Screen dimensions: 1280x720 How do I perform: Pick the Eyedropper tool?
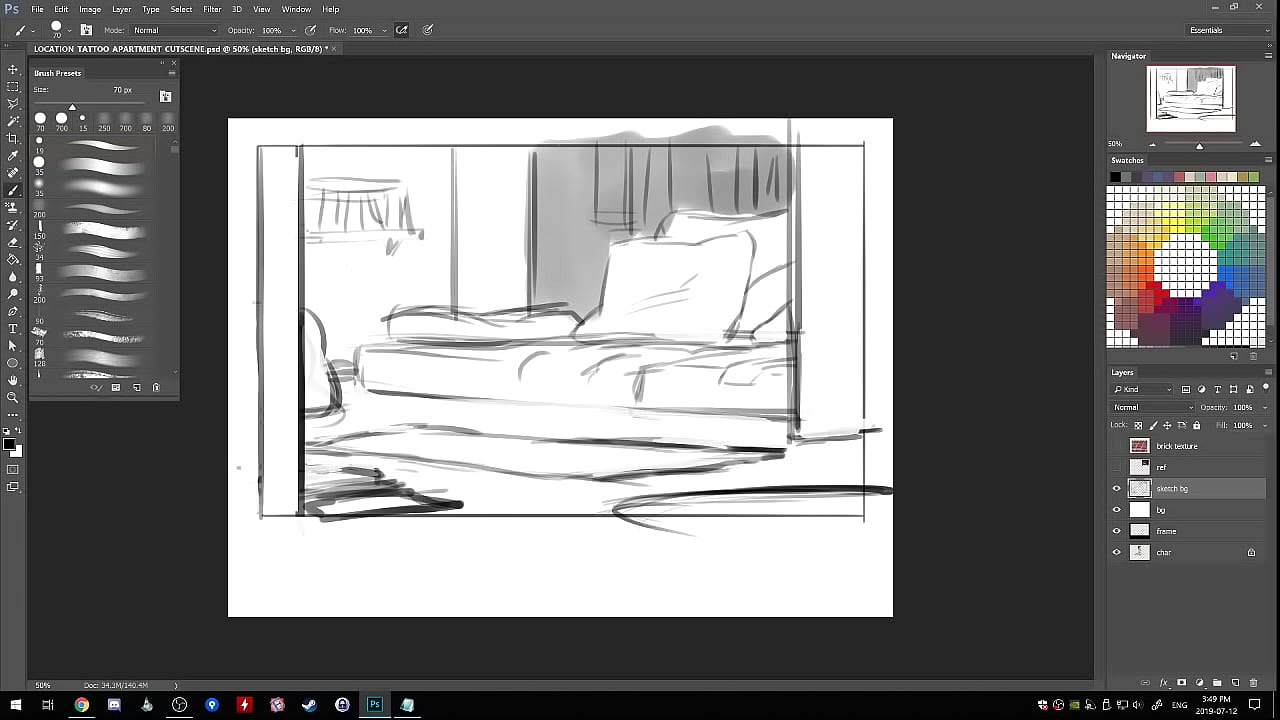coord(13,156)
